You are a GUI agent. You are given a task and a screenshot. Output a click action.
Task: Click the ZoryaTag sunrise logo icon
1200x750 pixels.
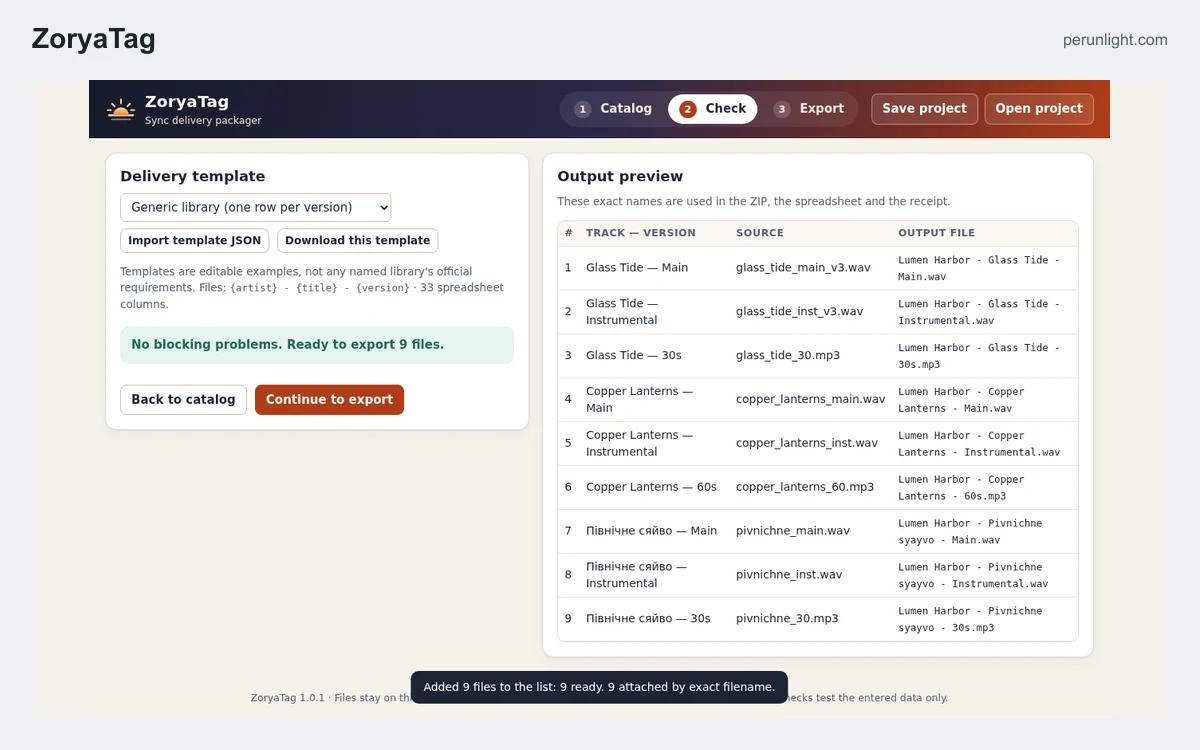click(121, 109)
